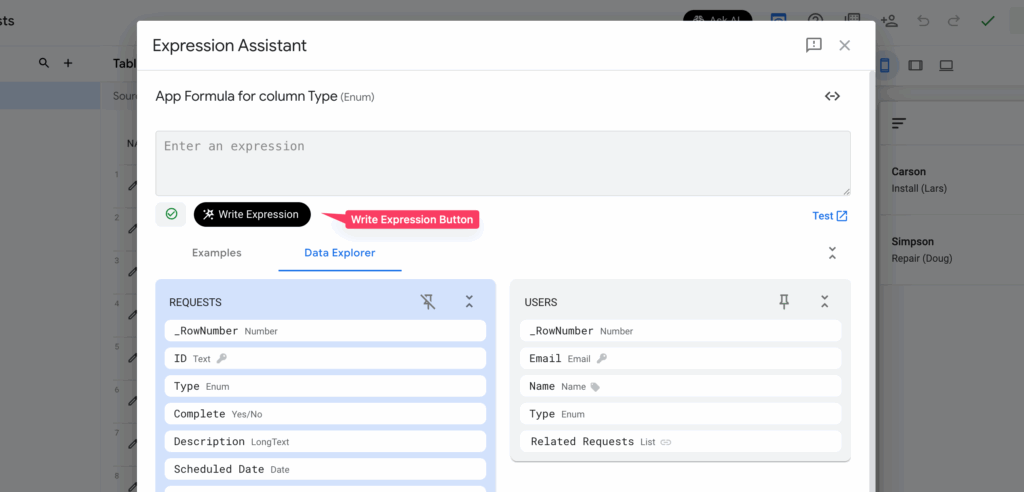Image resolution: width=1024 pixels, height=492 pixels.
Task: Click the pencil edit icon in row 3
Action: coord(133,272)
